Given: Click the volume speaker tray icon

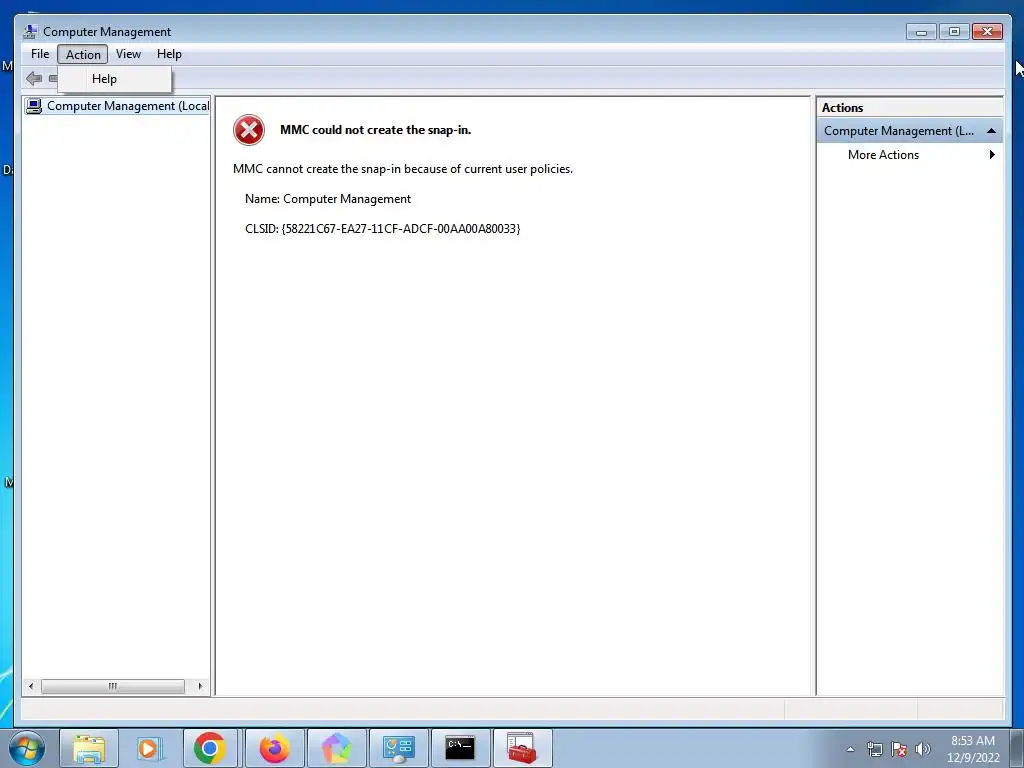Looking at the screenshot, I should tap(922, 749).
